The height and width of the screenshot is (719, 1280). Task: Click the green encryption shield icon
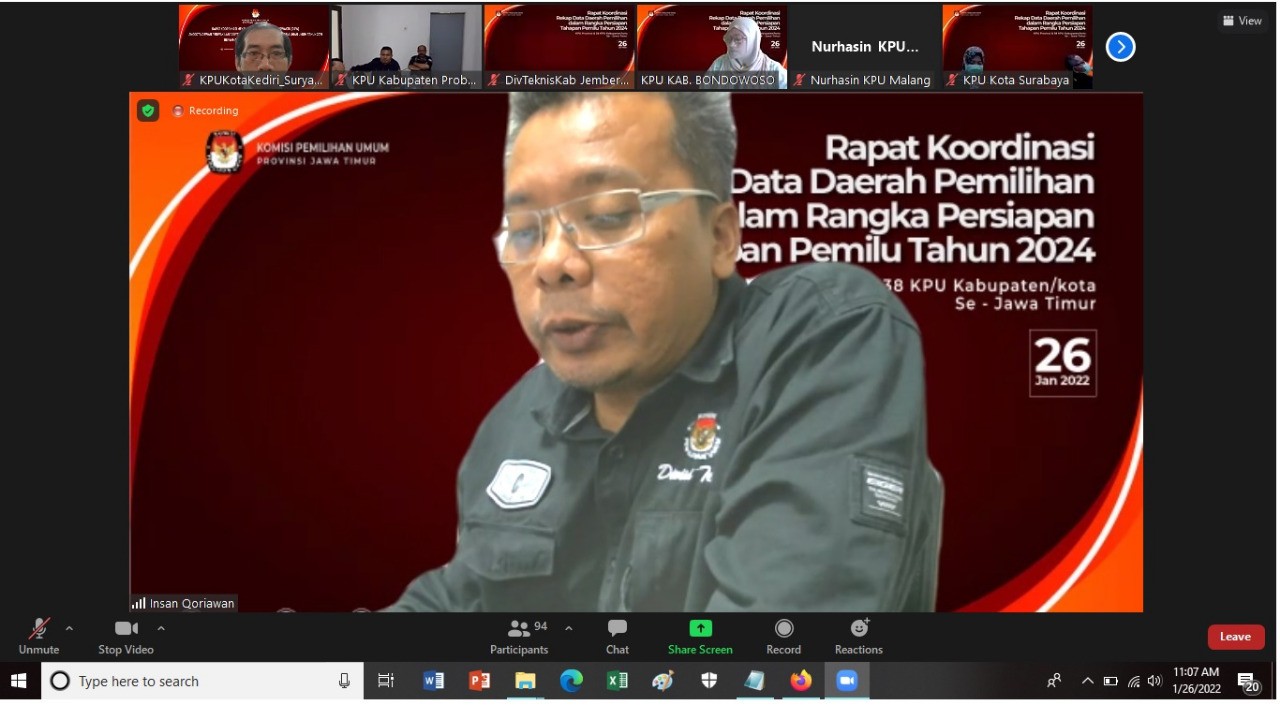pos(148,110)
